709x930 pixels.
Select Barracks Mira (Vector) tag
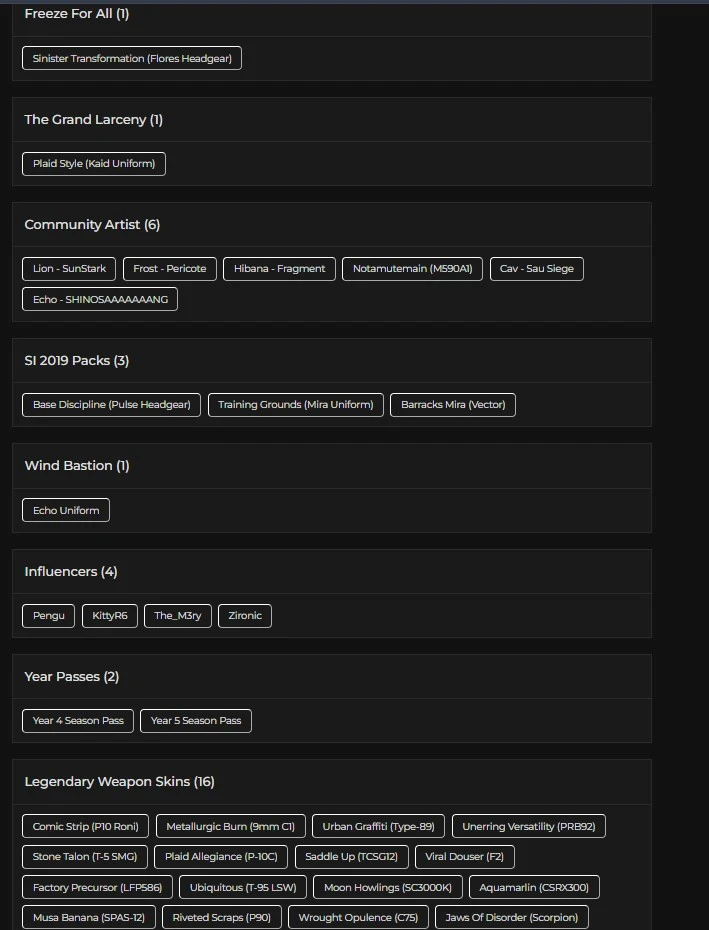coord(453,405)
